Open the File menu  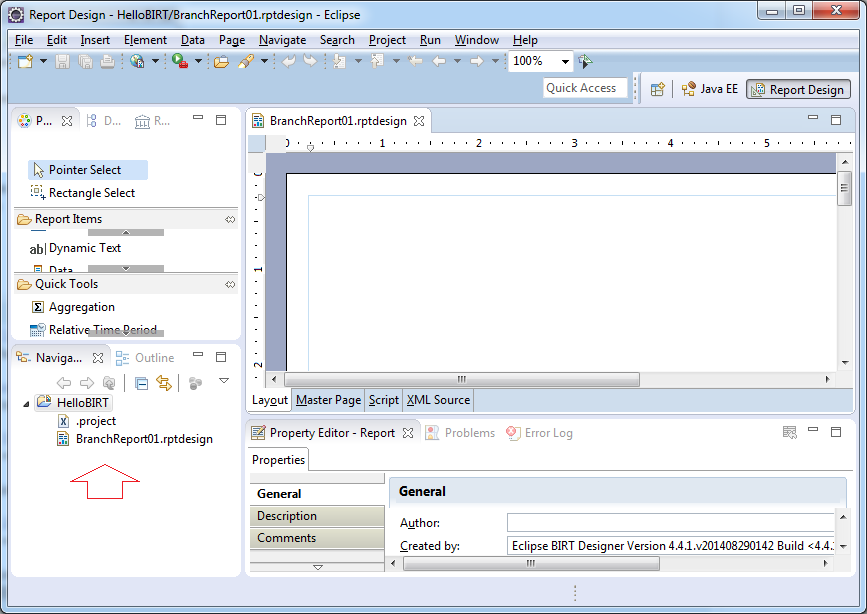click(24, 40)
